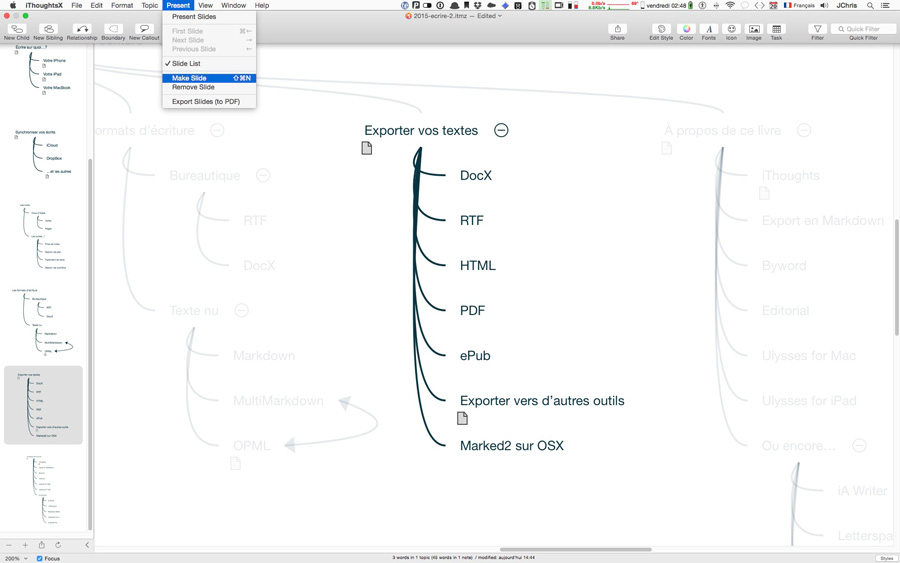This screenshot has width=900, height=563.
Task: Open the Filter tool
Action: 817,32
